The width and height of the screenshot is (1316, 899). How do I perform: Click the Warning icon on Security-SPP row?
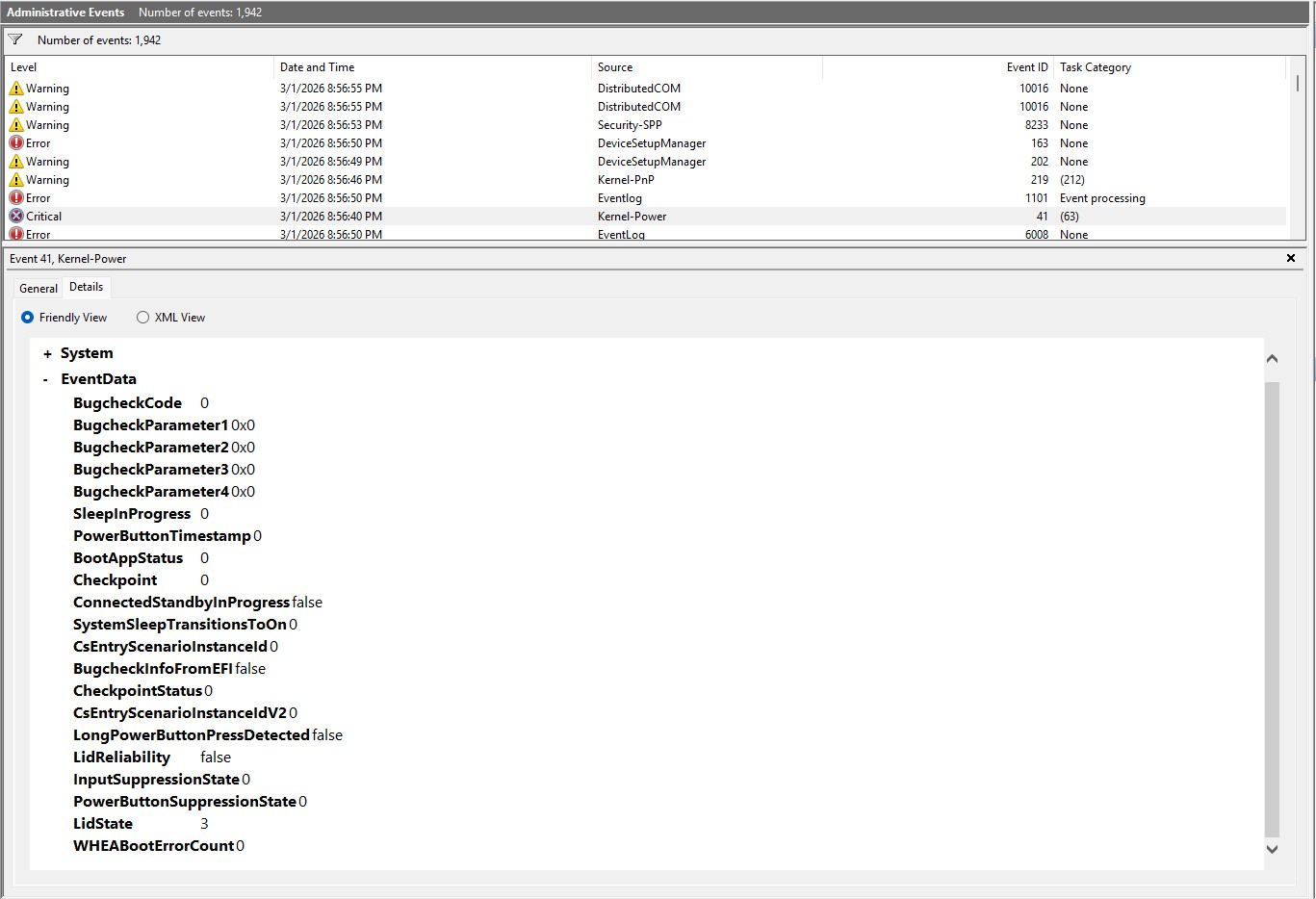point(16,125)
